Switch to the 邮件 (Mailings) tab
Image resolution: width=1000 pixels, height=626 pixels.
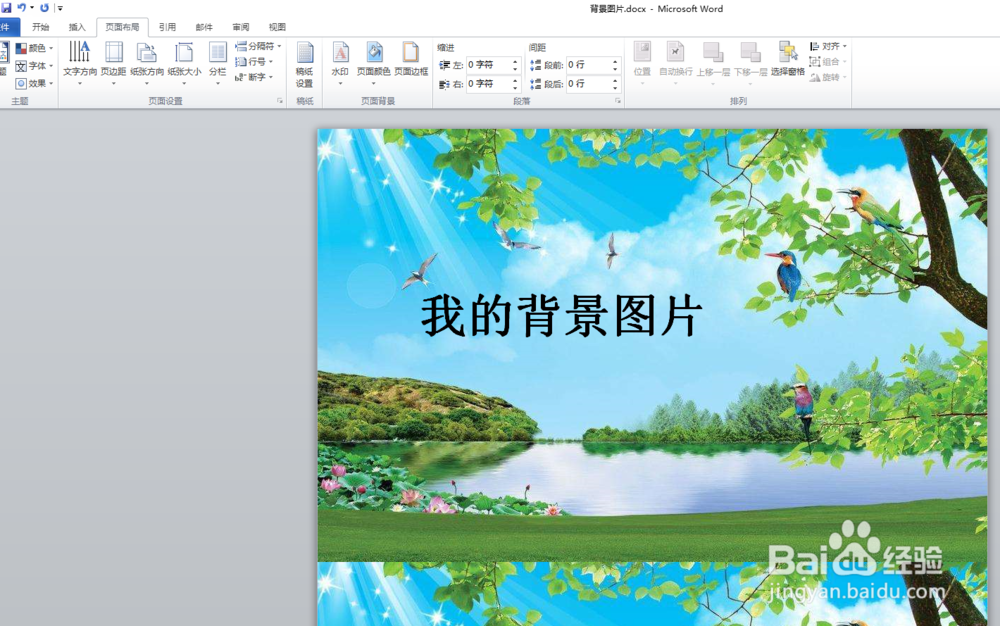click(204, 27)
